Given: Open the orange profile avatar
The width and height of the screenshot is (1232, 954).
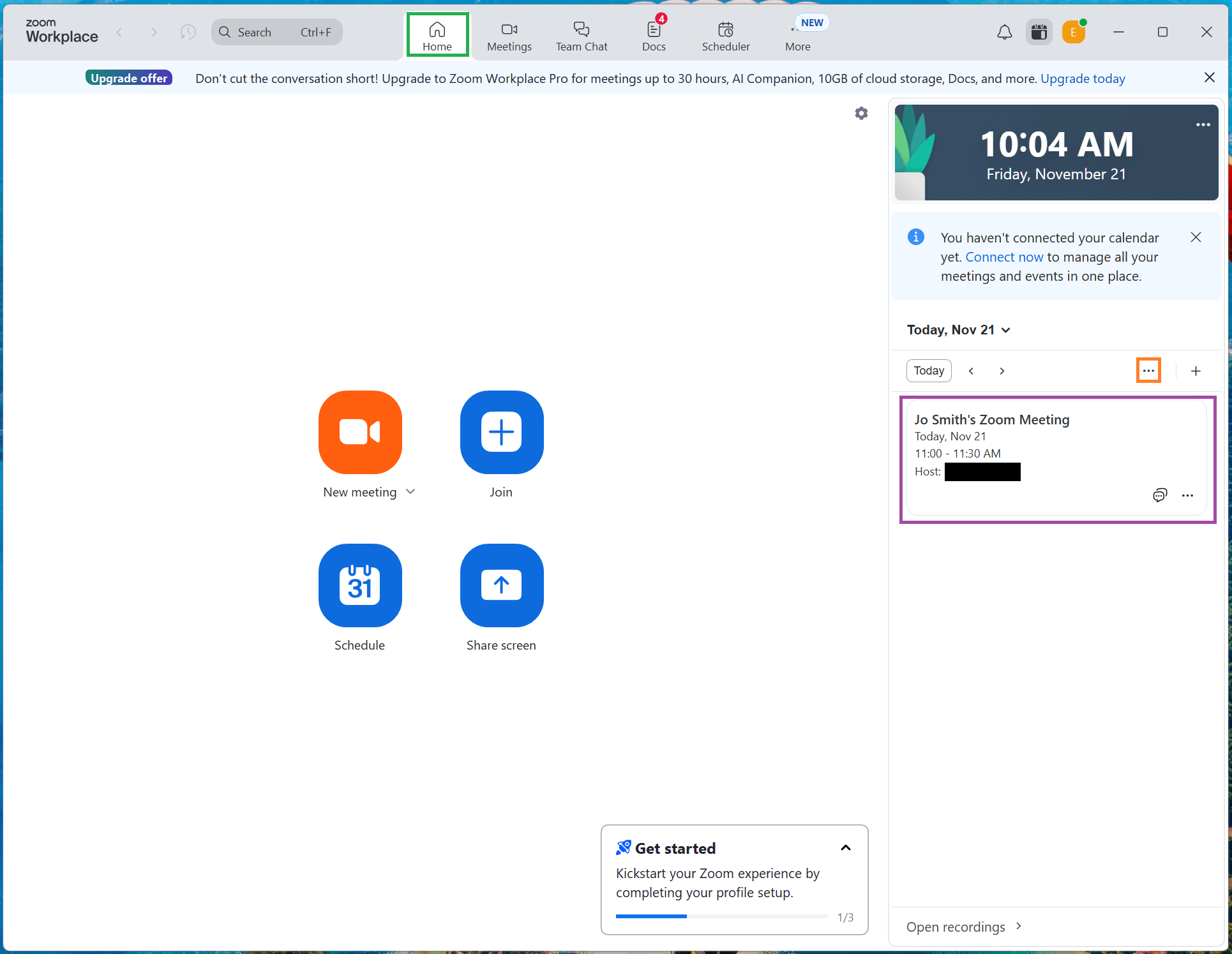Looking at the screenshot, I should coord(1074,32).
